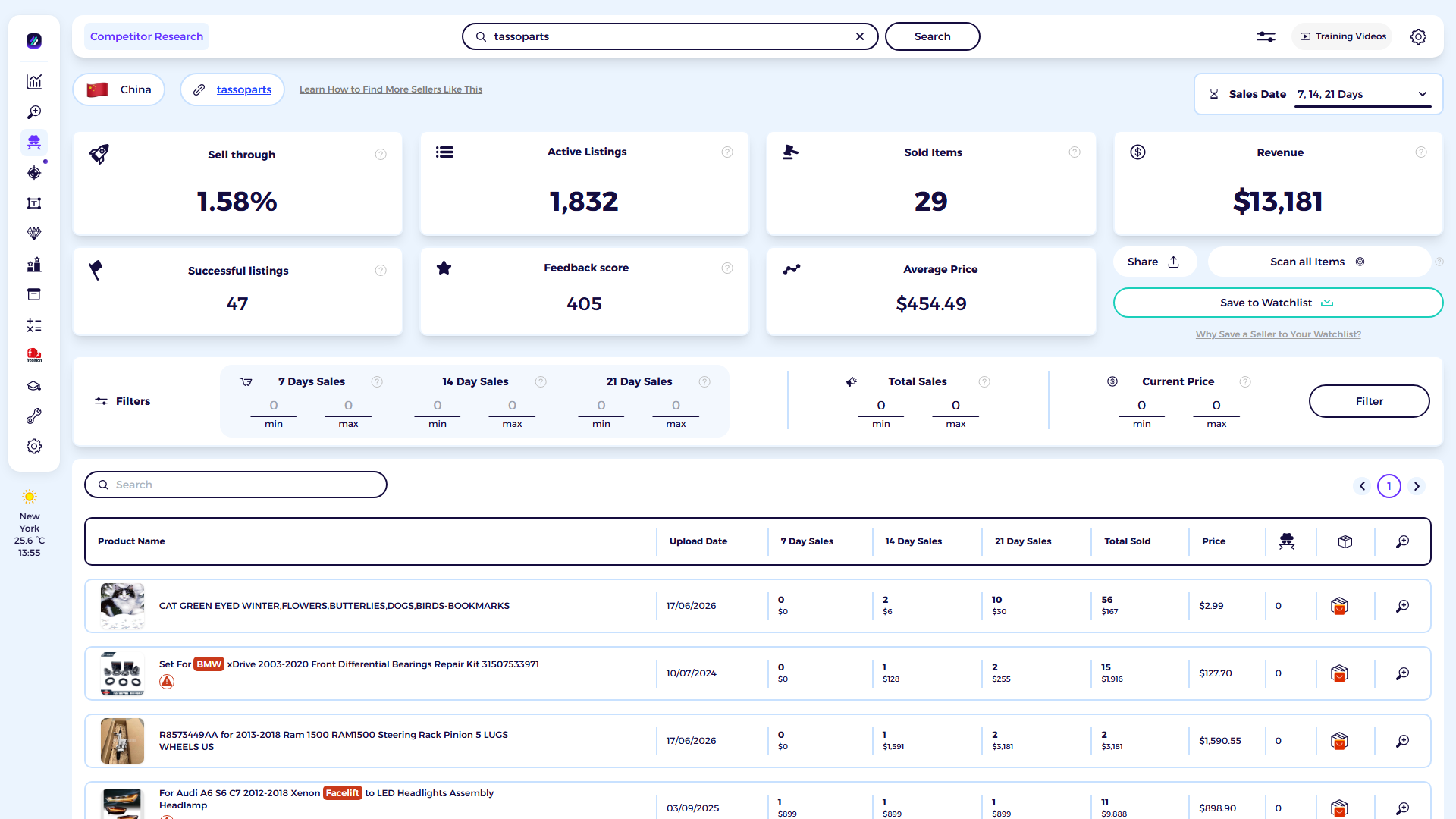This screenshot has width=1456, height=819.
Task: Focus the product table Search field
Action: [x=236, y=485]
